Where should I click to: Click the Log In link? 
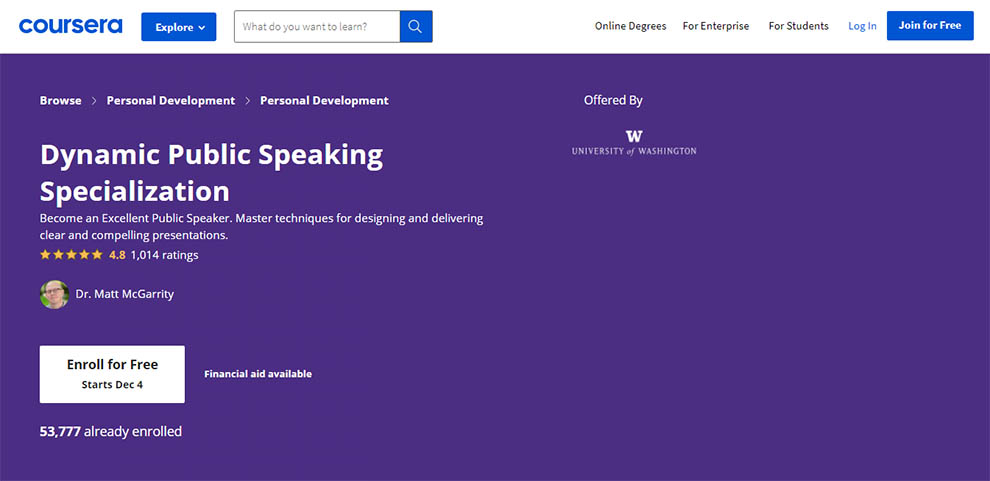click(862, 26)
